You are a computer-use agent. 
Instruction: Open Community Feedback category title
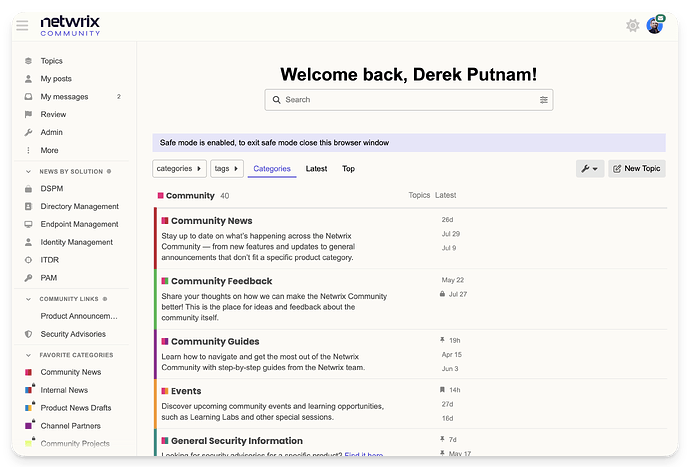(221, 281)
